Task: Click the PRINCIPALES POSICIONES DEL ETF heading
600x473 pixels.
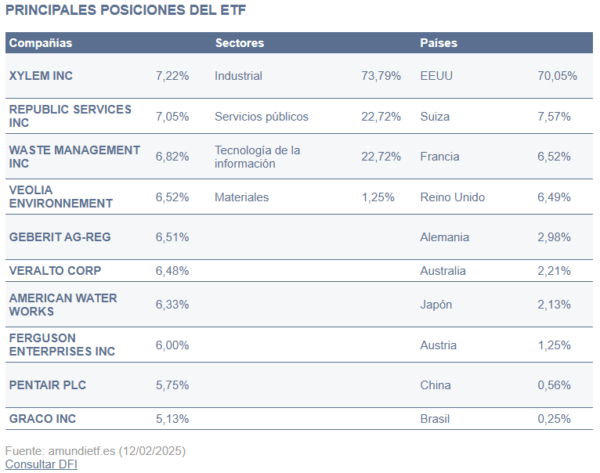Action: [126, 10]
